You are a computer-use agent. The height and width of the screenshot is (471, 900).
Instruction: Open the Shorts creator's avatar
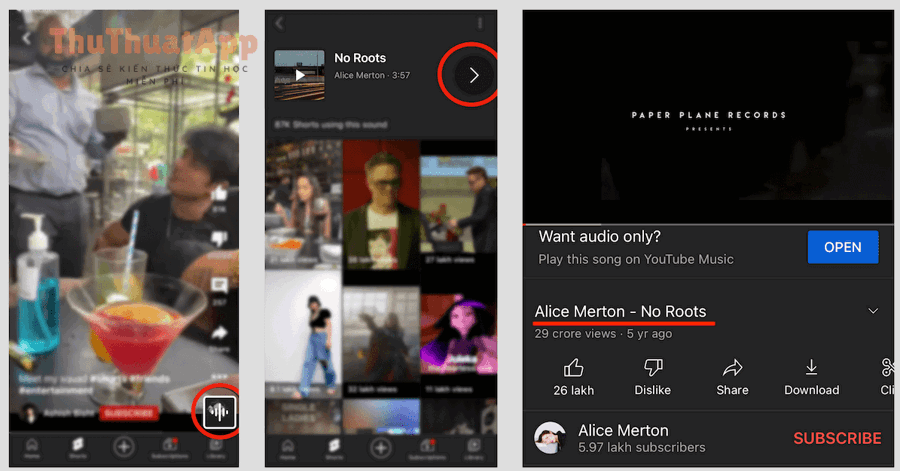pos(29,412)
